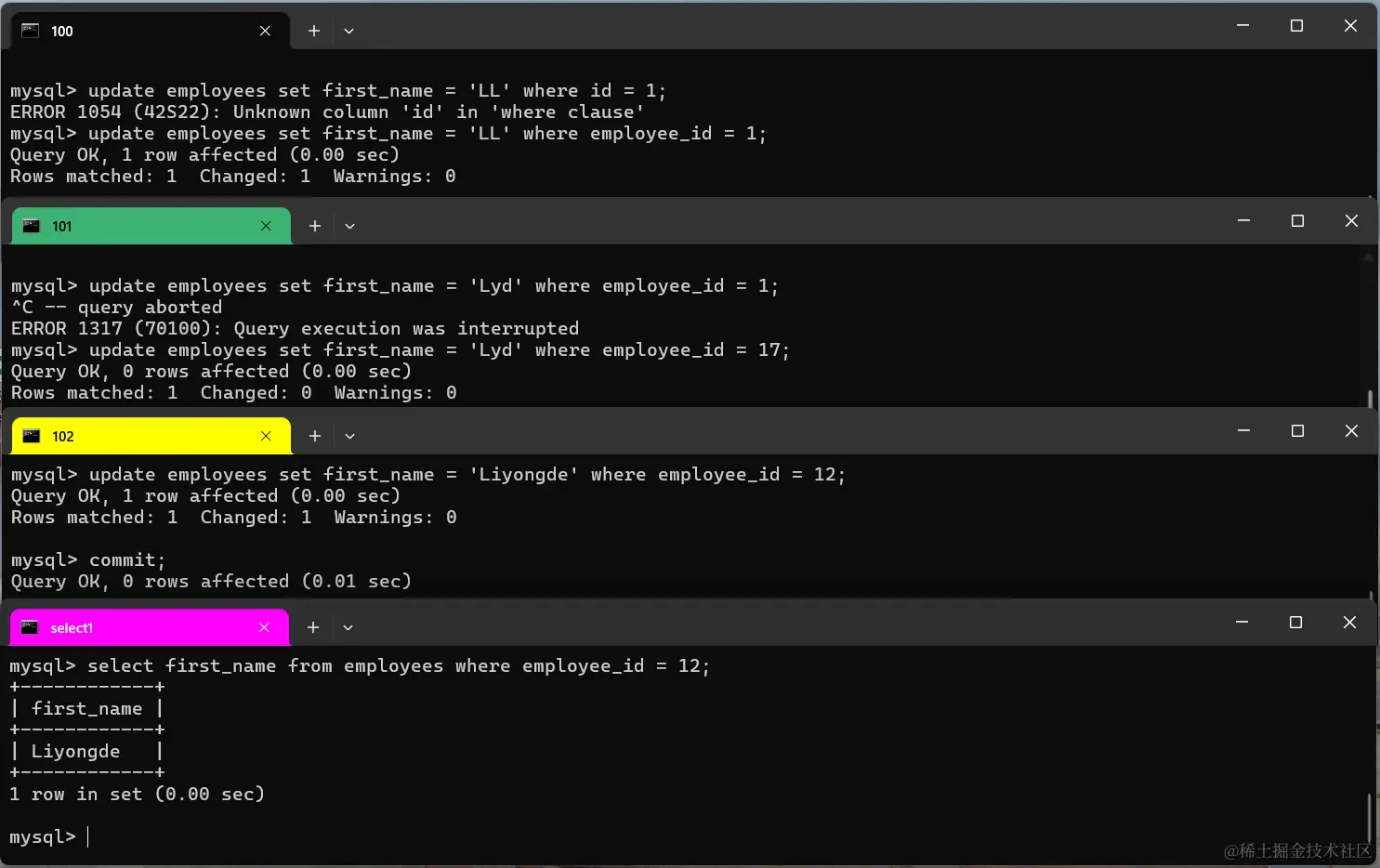Select the yellow tab labeled 102
The height and width of the screenshot is (868, 1380).
[x=151, y=436]
